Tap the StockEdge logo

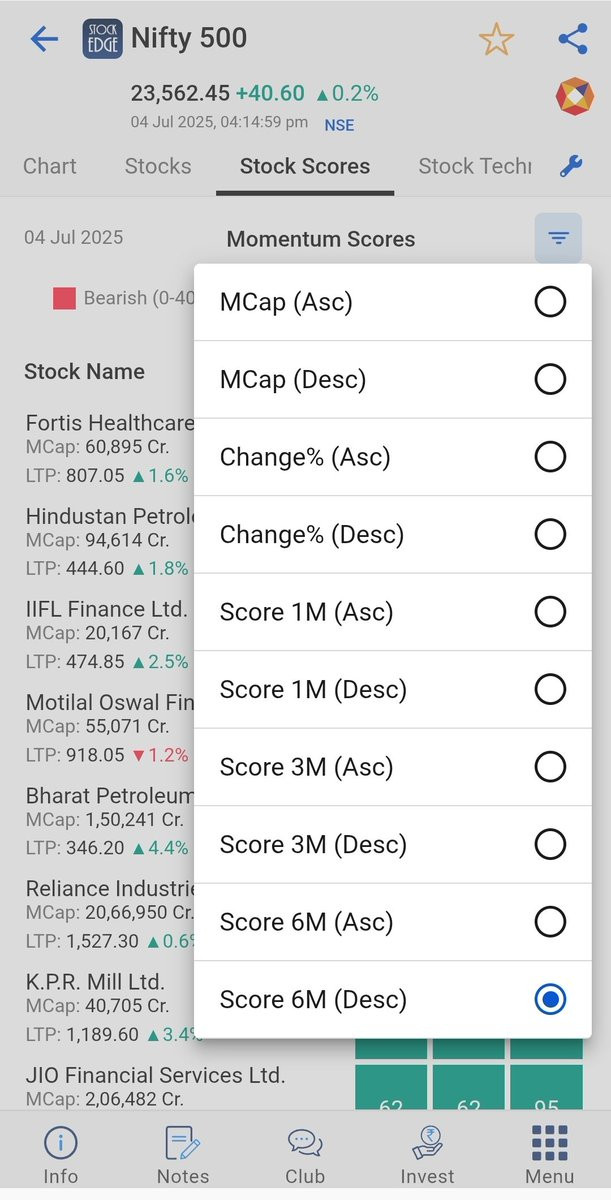coord(102,40)
